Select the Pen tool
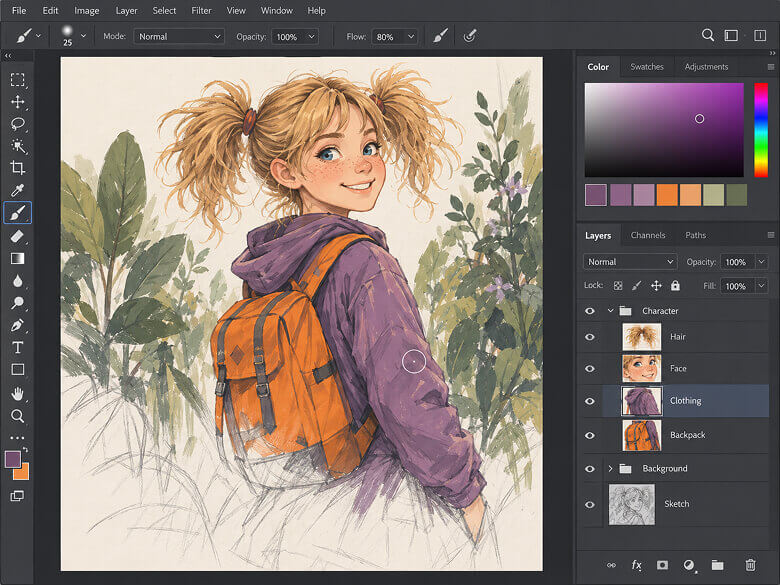The width and height of the screenshot is (780, 585). tap(17, 325)
